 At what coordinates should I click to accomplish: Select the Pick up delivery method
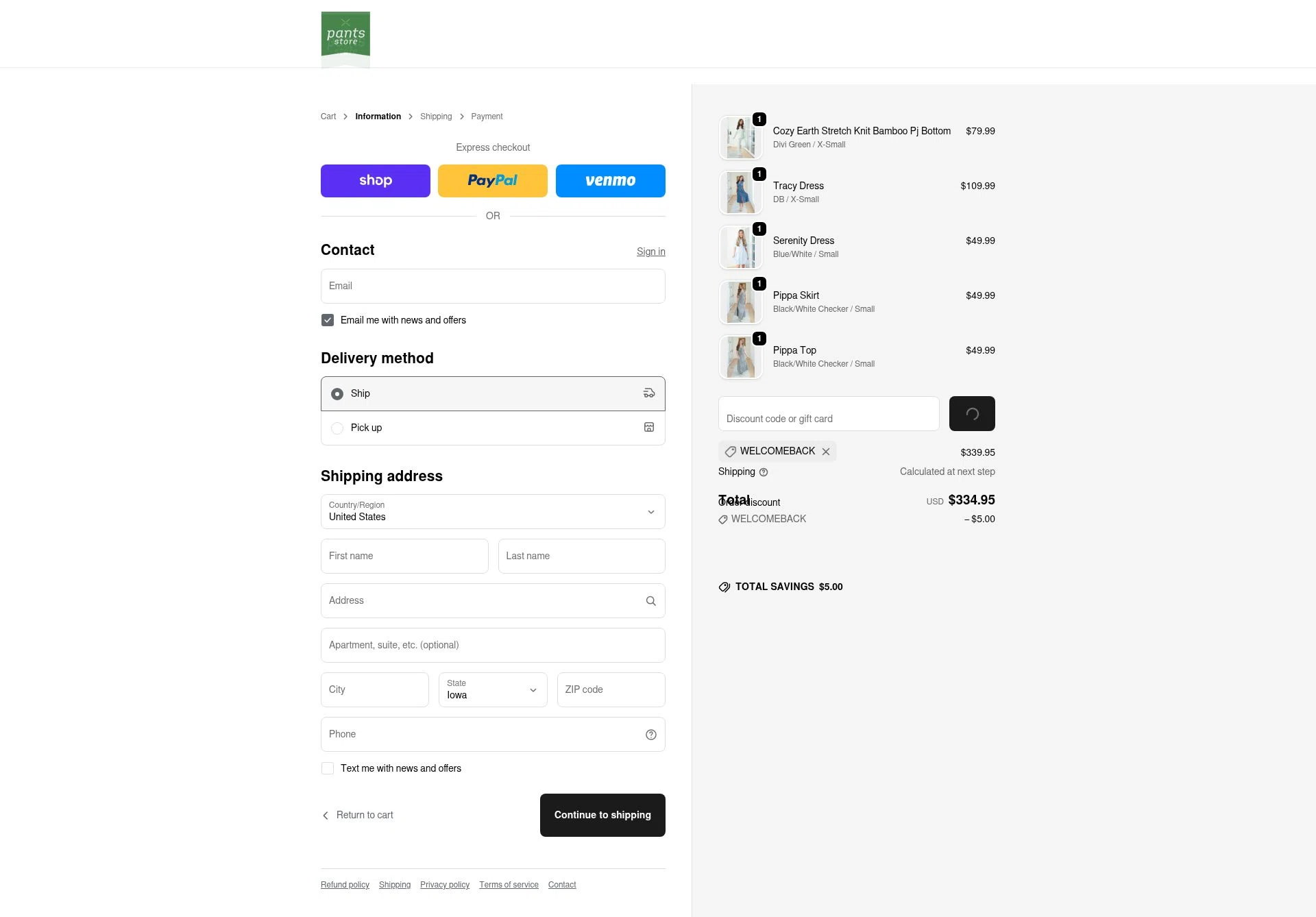[x=337, y=428]
